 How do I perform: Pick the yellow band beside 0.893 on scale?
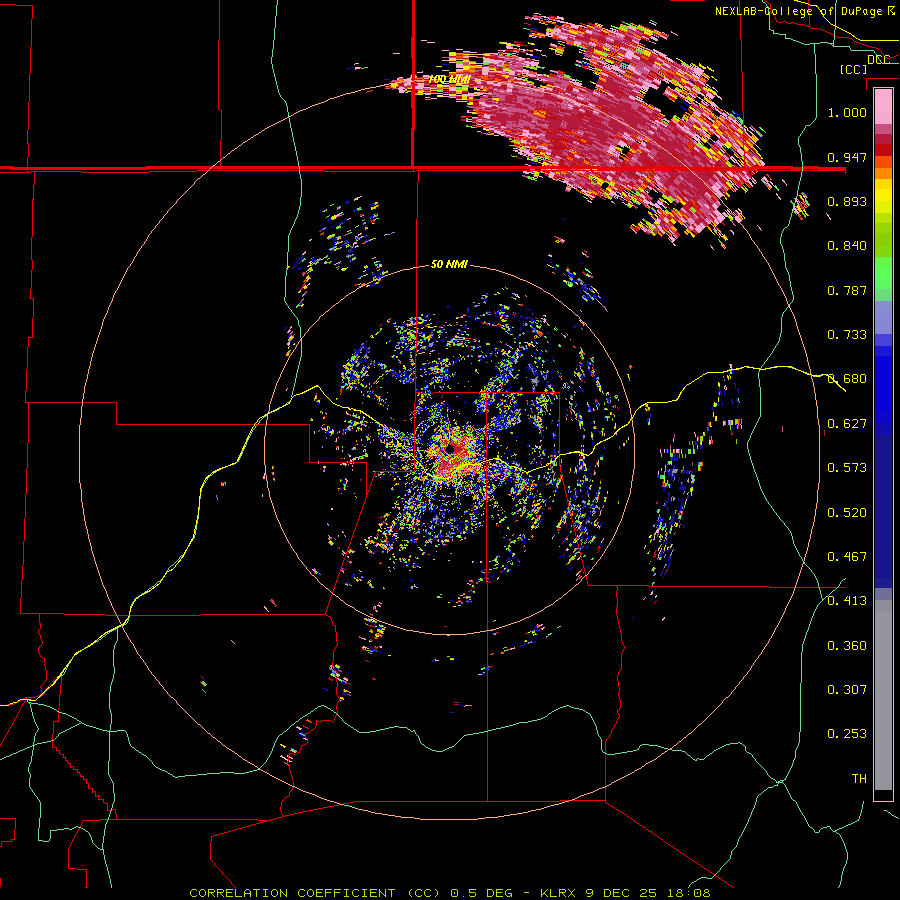883,201
